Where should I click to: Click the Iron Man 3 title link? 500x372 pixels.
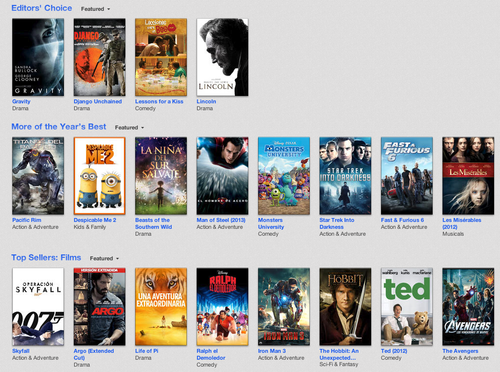tap(272, 351)
